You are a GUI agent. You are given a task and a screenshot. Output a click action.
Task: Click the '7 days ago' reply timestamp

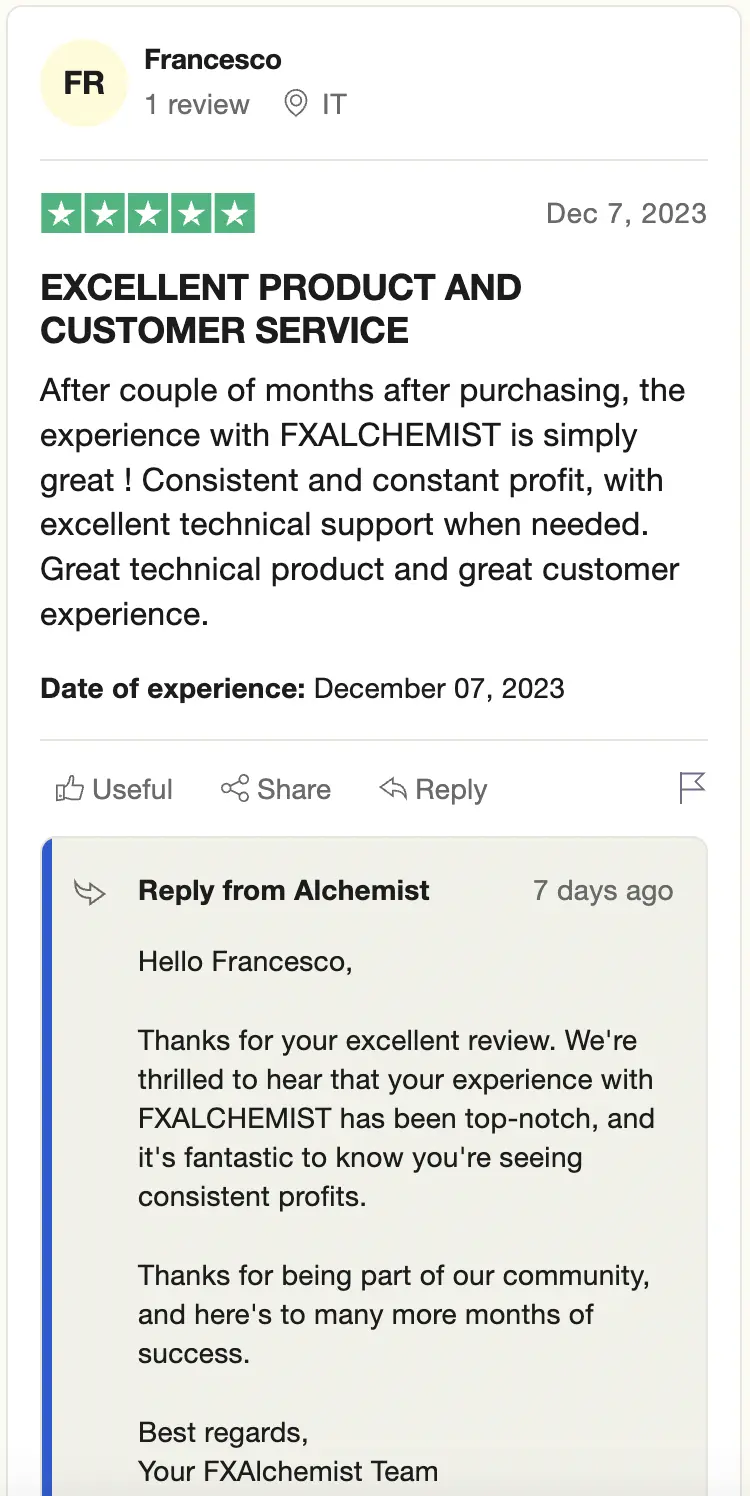[x=603, y=891]
